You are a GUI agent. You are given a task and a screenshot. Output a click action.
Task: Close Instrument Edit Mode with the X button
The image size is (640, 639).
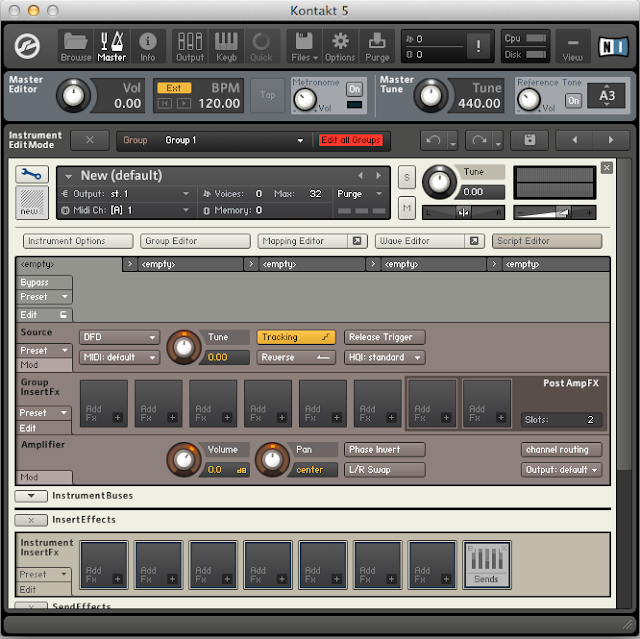pos(90,140)
